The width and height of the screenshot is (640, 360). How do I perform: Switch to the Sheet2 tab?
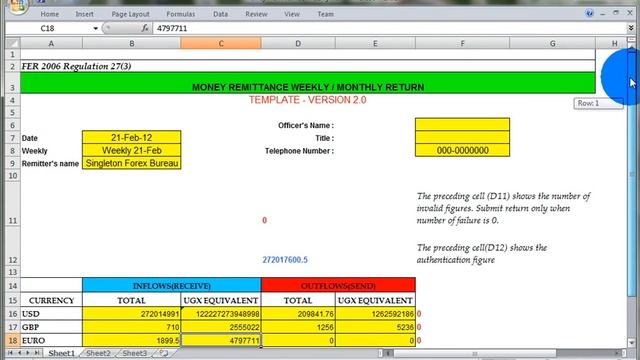(x=98, y=353)
